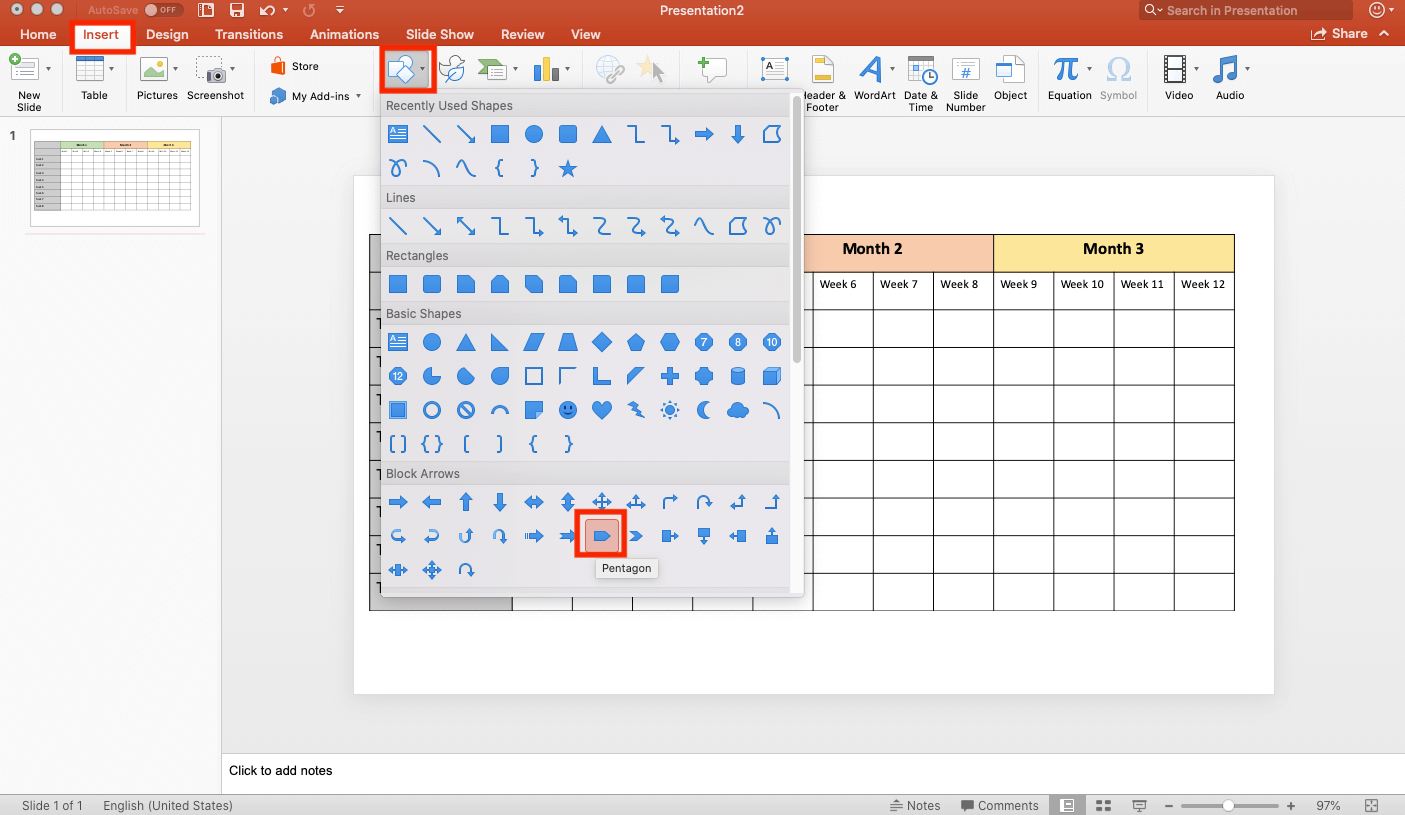Screen dimensions: 1405x815
Task: Expand the Table dropdown arrow
Action: point(111,69)
